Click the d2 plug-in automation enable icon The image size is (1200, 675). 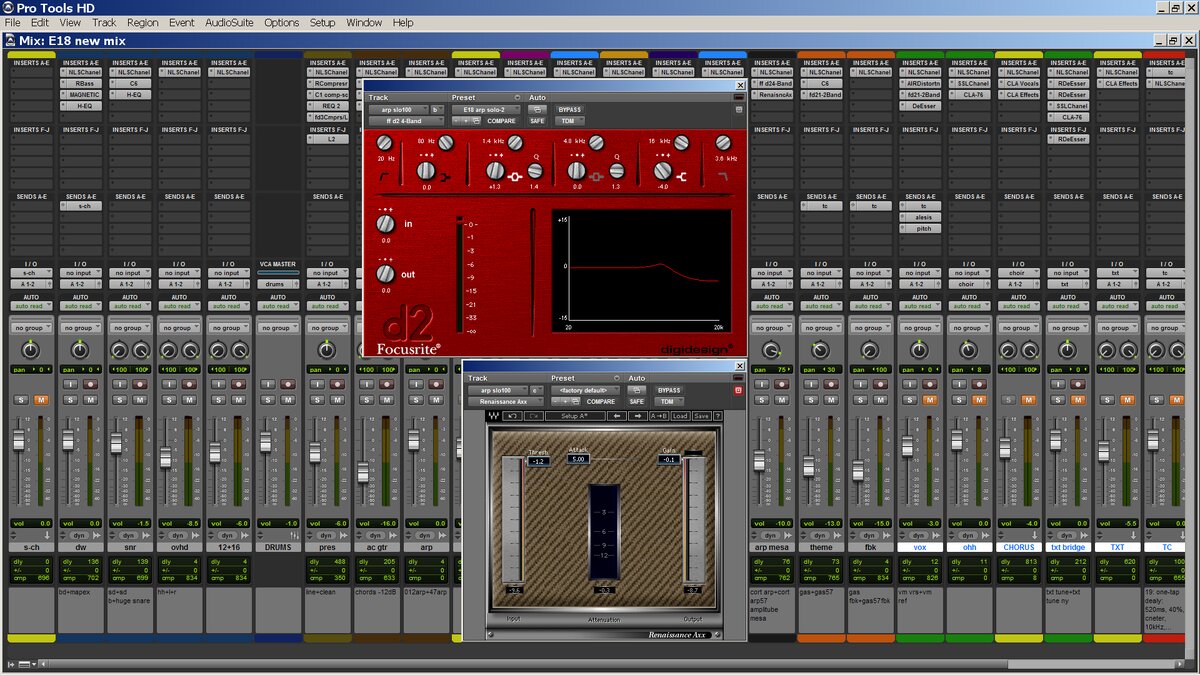(x=538, y=109)
